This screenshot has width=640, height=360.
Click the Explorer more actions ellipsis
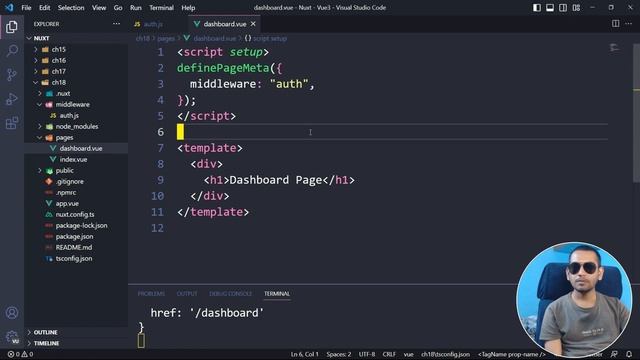116,24
